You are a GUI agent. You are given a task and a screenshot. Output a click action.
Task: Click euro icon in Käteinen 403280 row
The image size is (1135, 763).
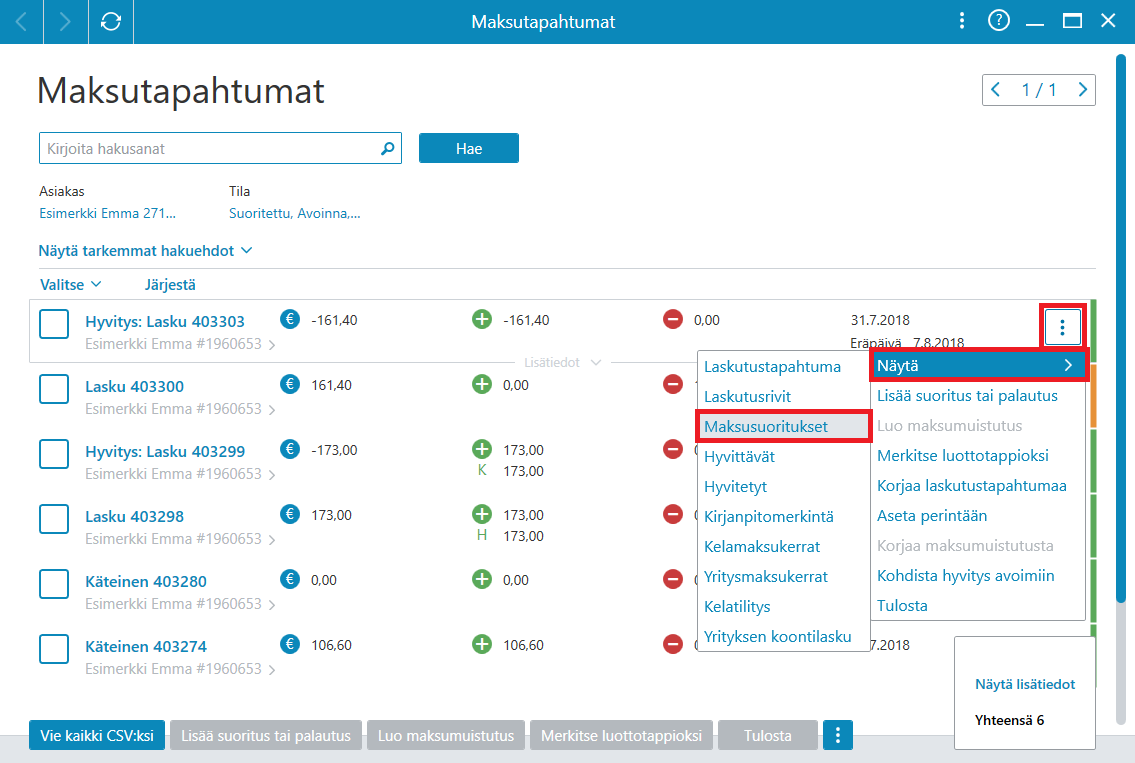(x=290, y=579)
